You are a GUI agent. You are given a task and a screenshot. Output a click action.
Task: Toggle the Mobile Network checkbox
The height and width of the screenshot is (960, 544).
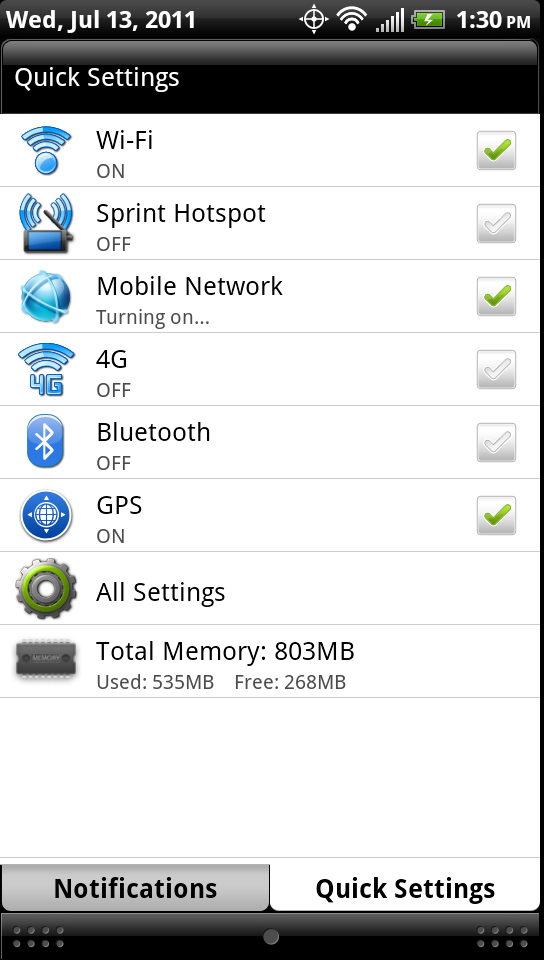[496, 296]
